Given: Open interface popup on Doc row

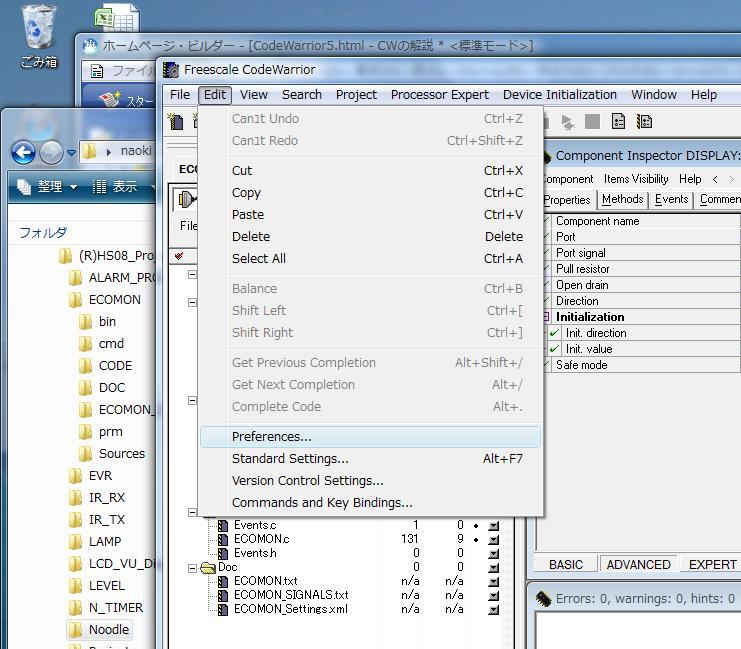Looking at the screenshot, I should (x=493, y=567).
